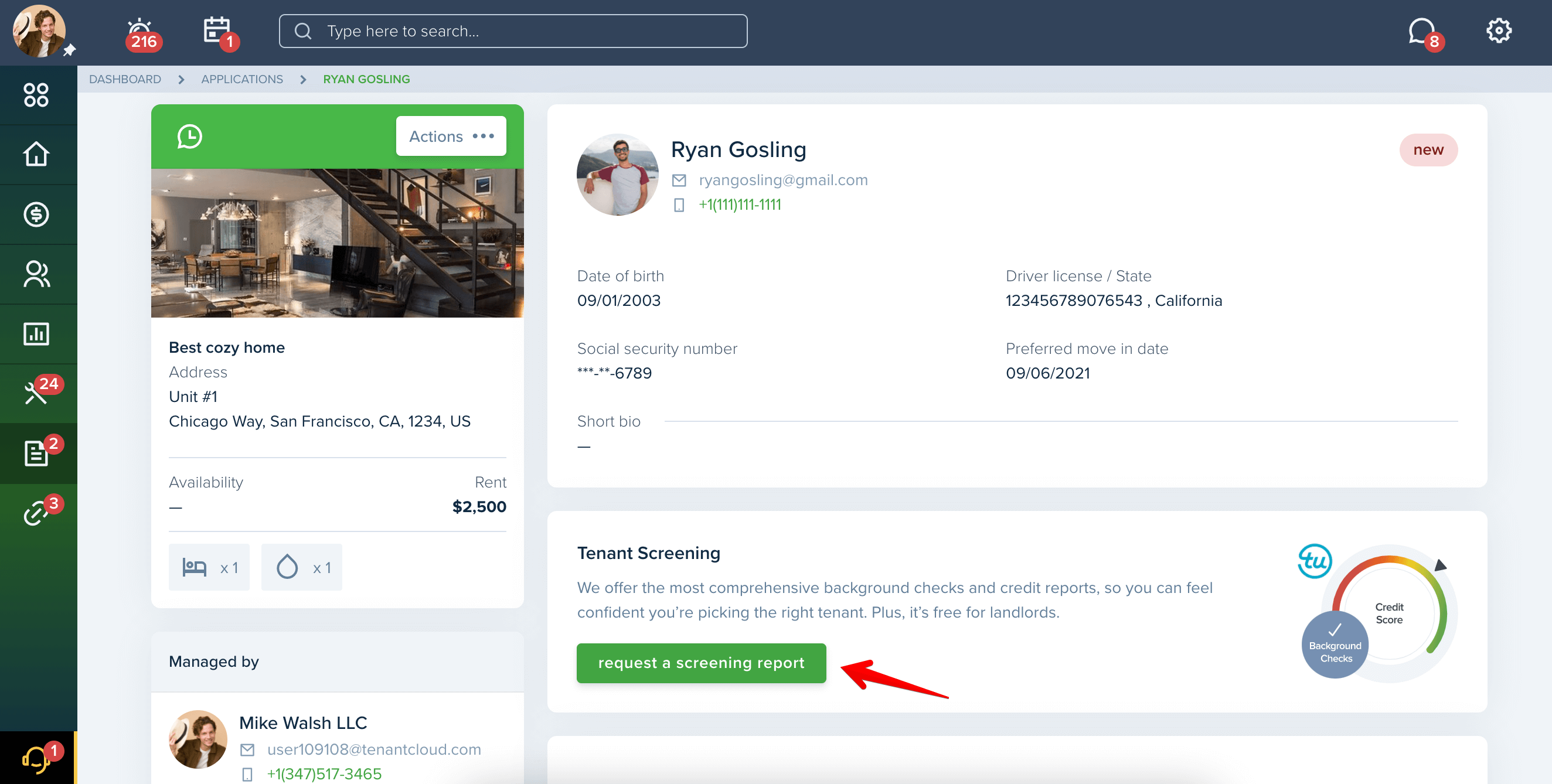Go to DASHBOARD in the breadcrumb
Screen dimensions: 1552x784
pos(125,80)
